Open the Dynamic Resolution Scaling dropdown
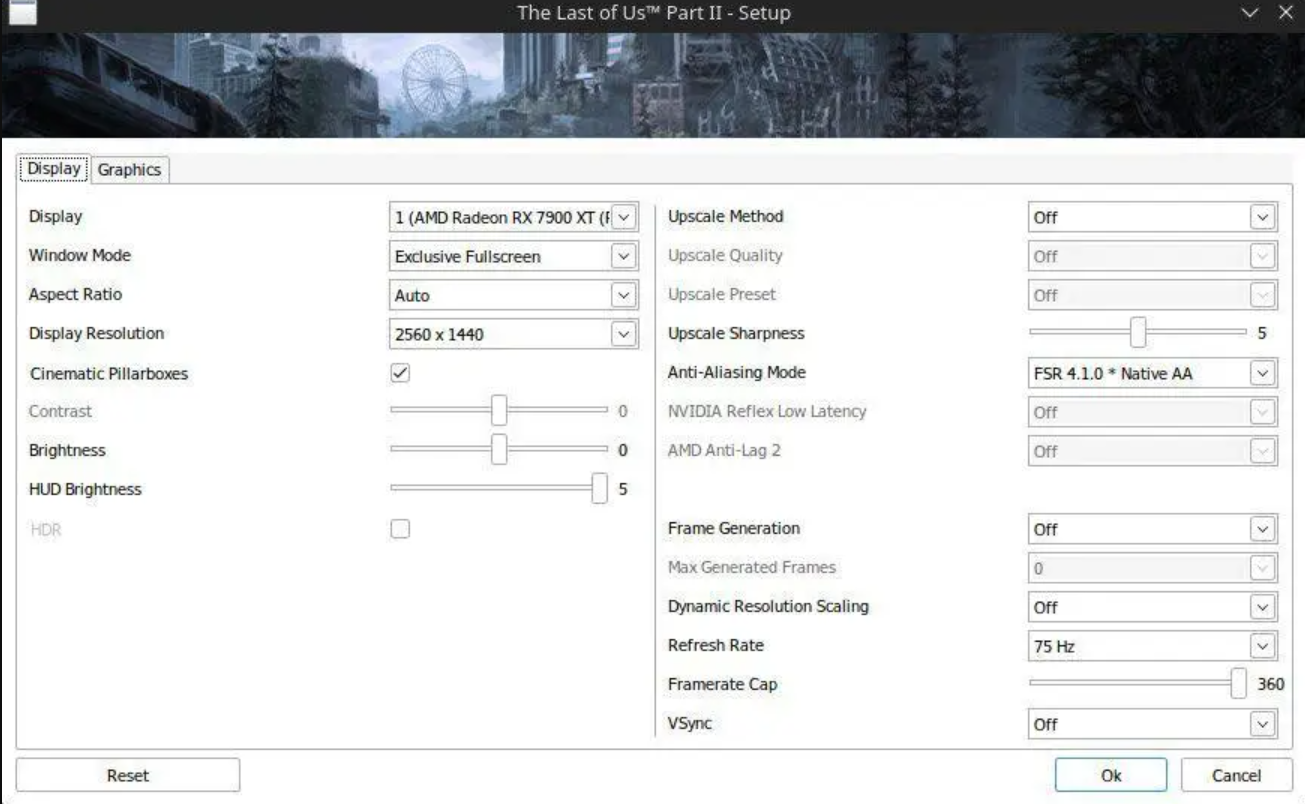Image resolution: width=1305 pixels, height=804 pixels. click(1152, 607)
